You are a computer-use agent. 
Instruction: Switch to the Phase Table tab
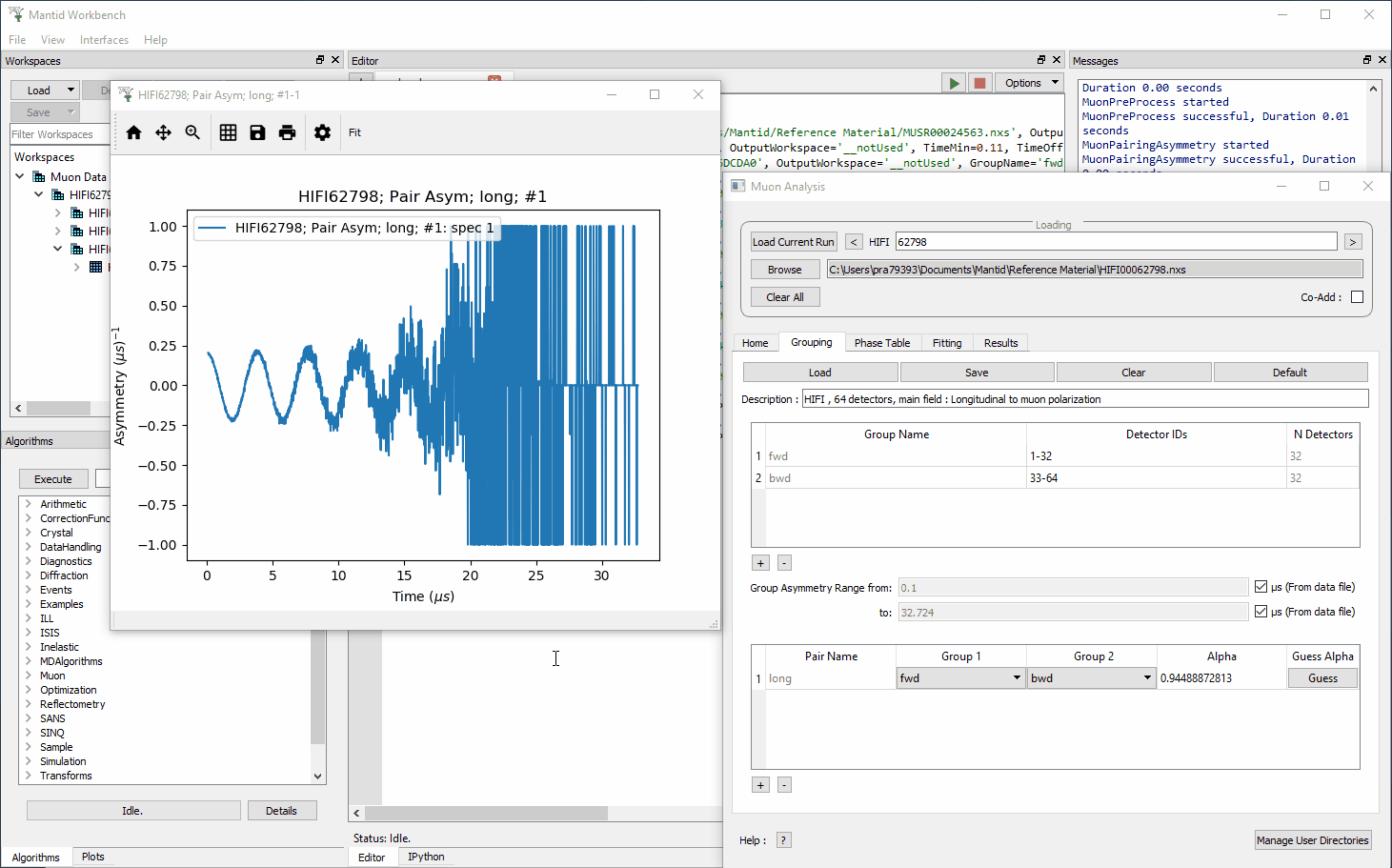882,342
